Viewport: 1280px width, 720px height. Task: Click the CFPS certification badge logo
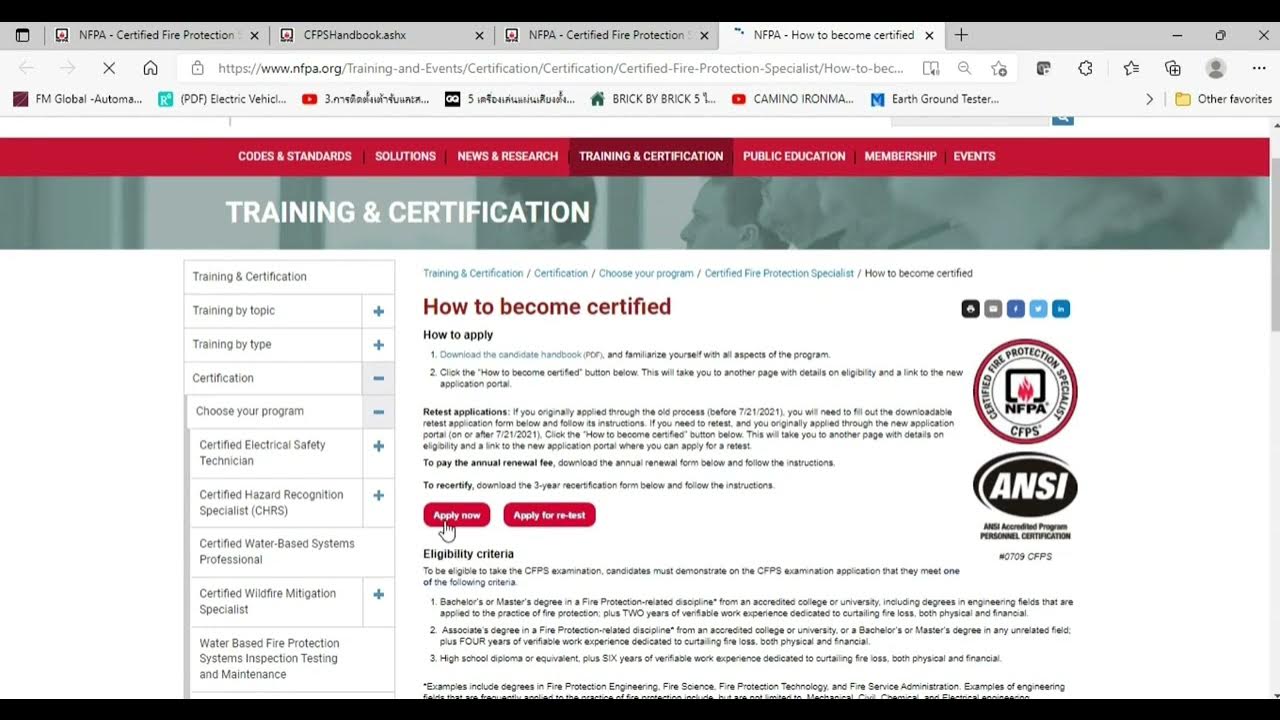point(1025,391)
